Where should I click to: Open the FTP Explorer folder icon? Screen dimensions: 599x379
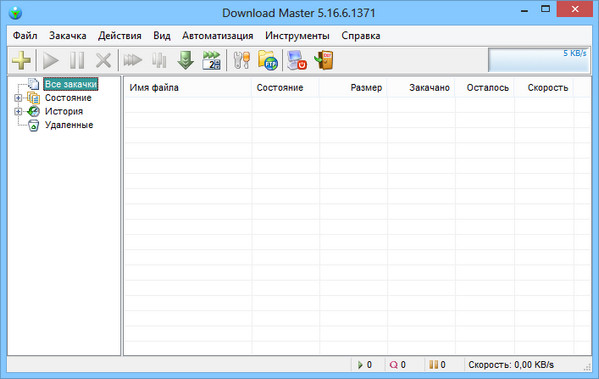pyautogui.click(x=268, y=60)
